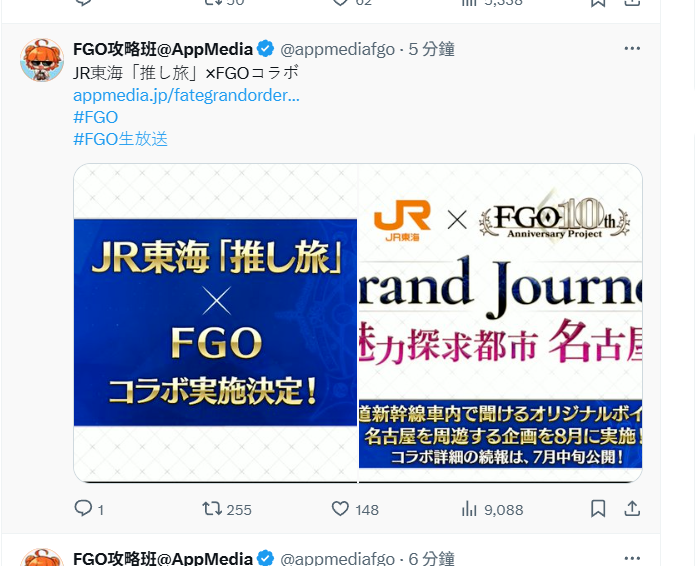The image size is (695, 566).
Task: Share the previous tweet at the top
Action: [x=632, y=3]
